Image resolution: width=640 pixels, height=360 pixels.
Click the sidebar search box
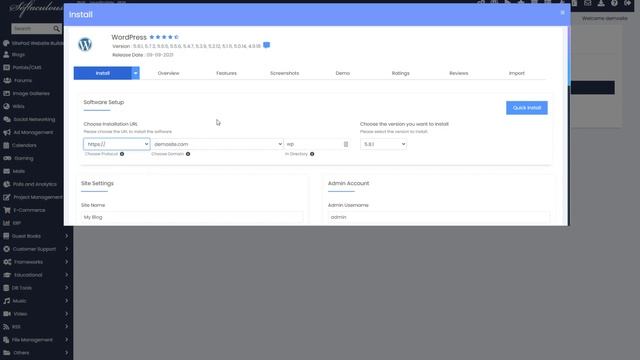pos(33,29)
